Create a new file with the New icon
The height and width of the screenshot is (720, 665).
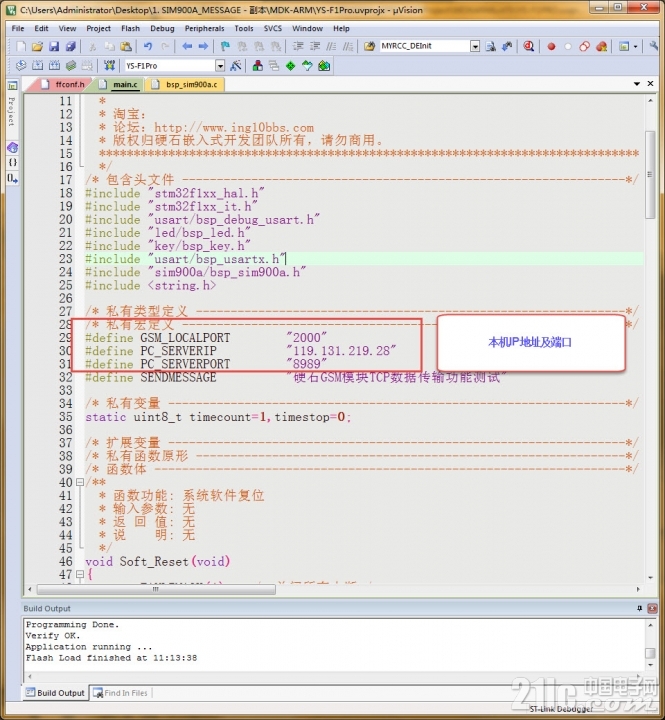[21, 46]
